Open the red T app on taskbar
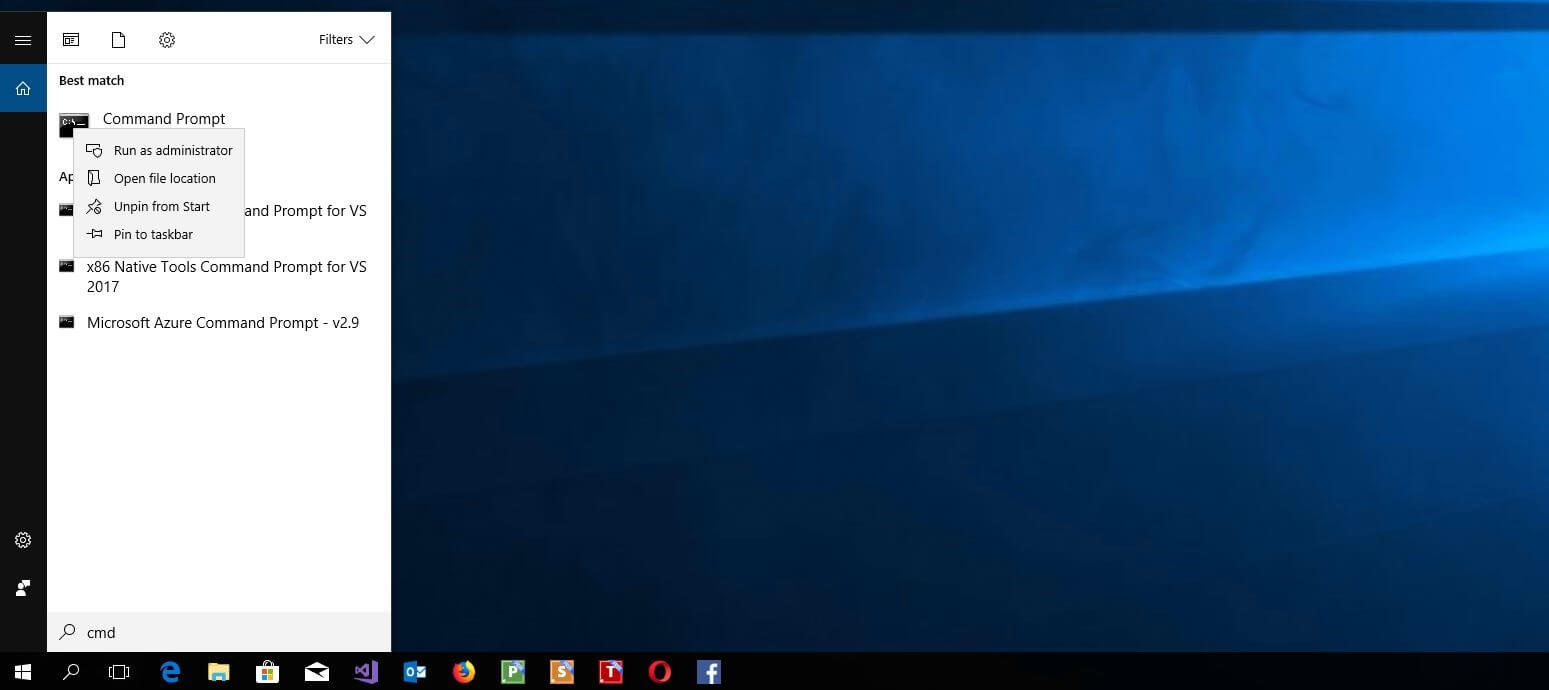1549x690 pixels. pyautogui.click(x=610, y=672)
